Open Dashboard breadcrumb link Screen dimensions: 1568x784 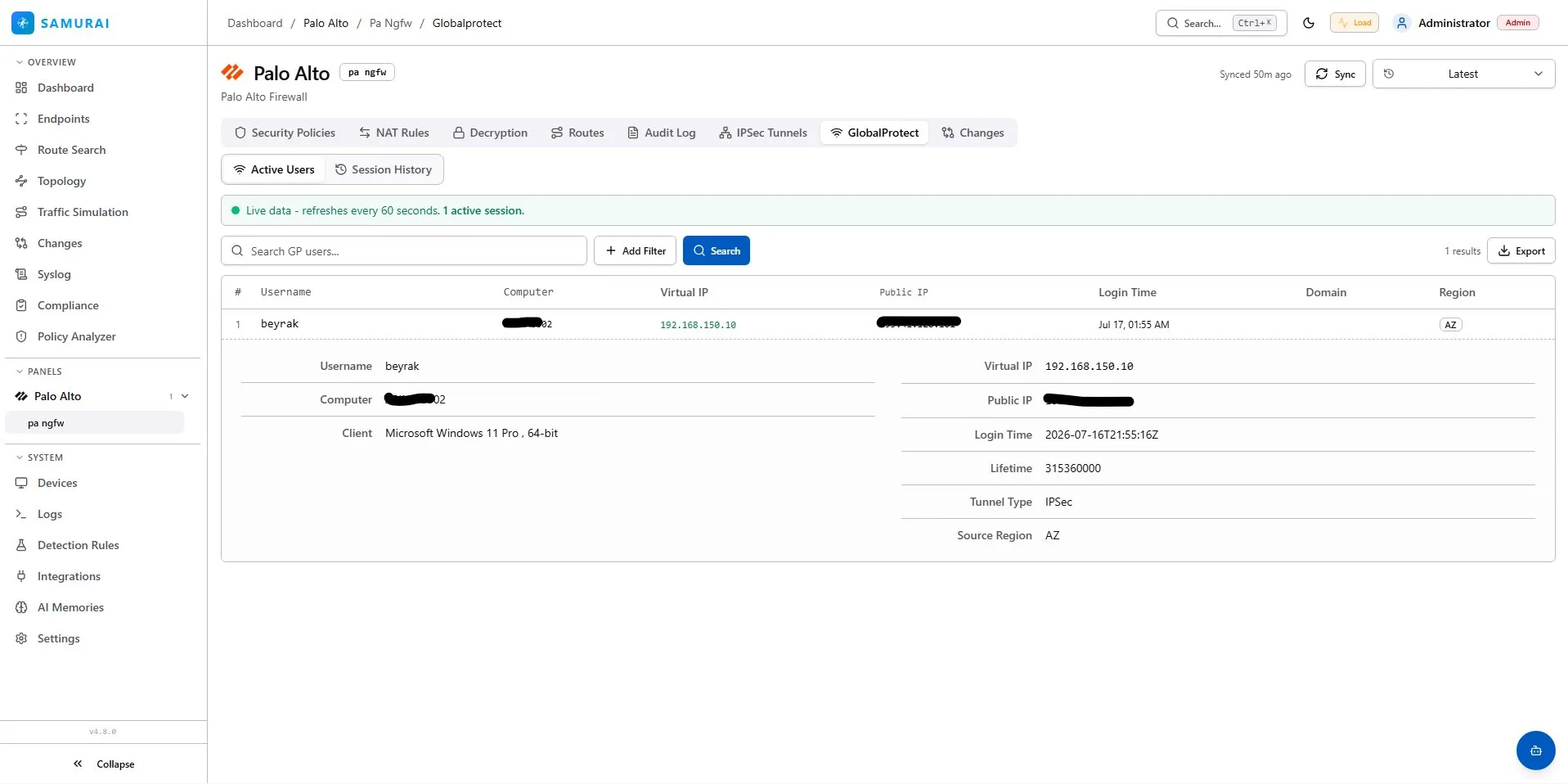(x=255, y=23)
